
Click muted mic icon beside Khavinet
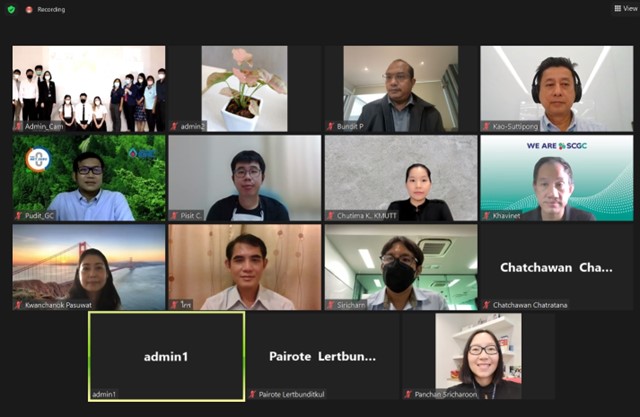point(486,215)
